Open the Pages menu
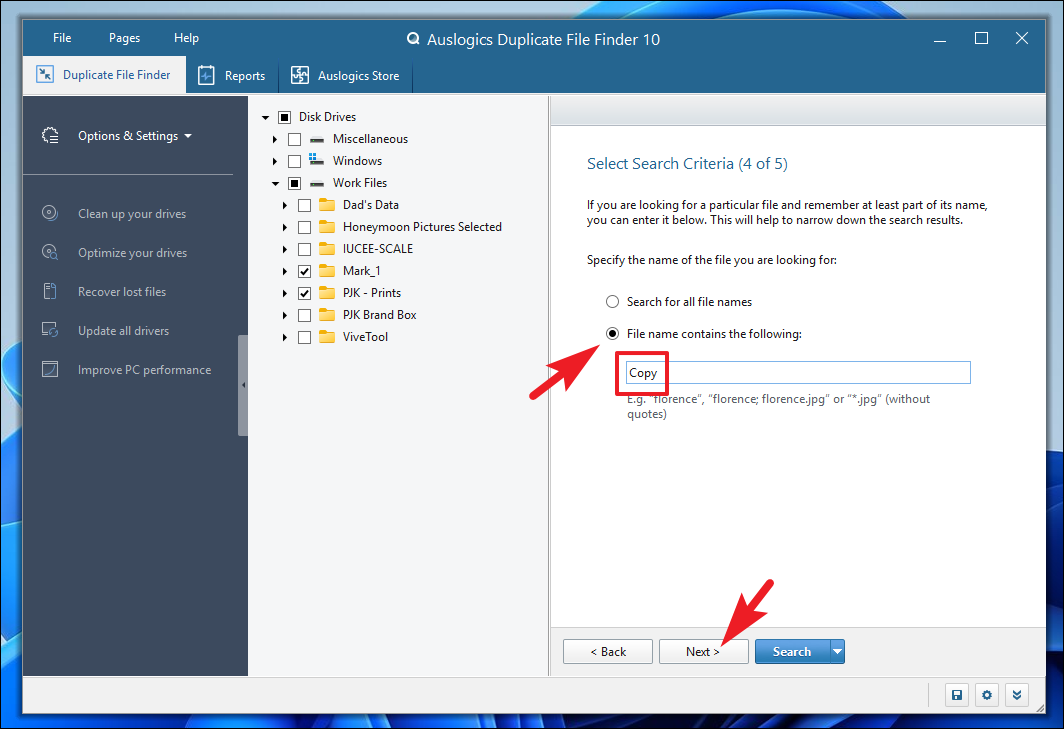1064x729 pixels. click(x=124, y=38)
